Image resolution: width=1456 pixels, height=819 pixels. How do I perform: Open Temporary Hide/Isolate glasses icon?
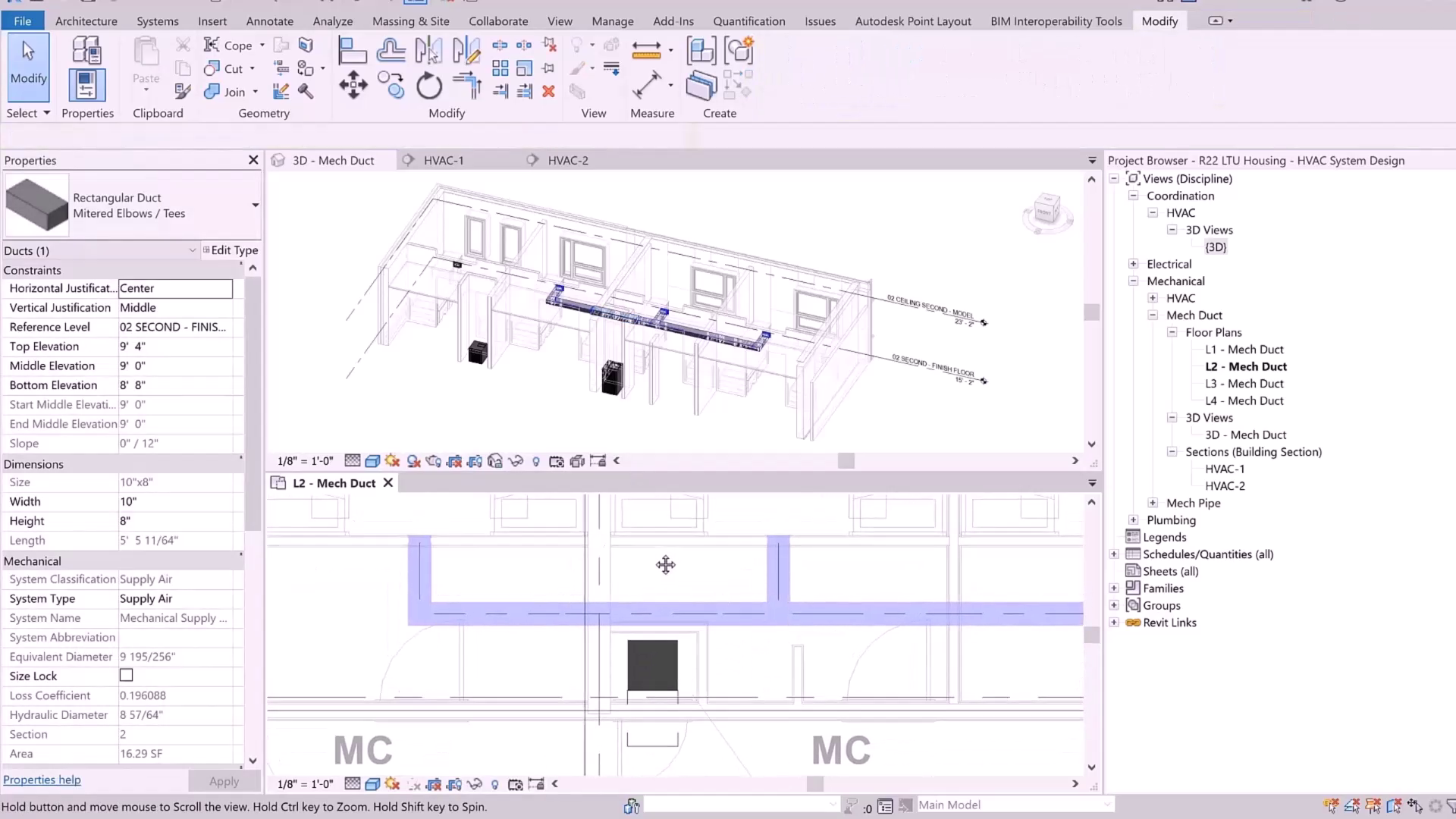(516, 460)
